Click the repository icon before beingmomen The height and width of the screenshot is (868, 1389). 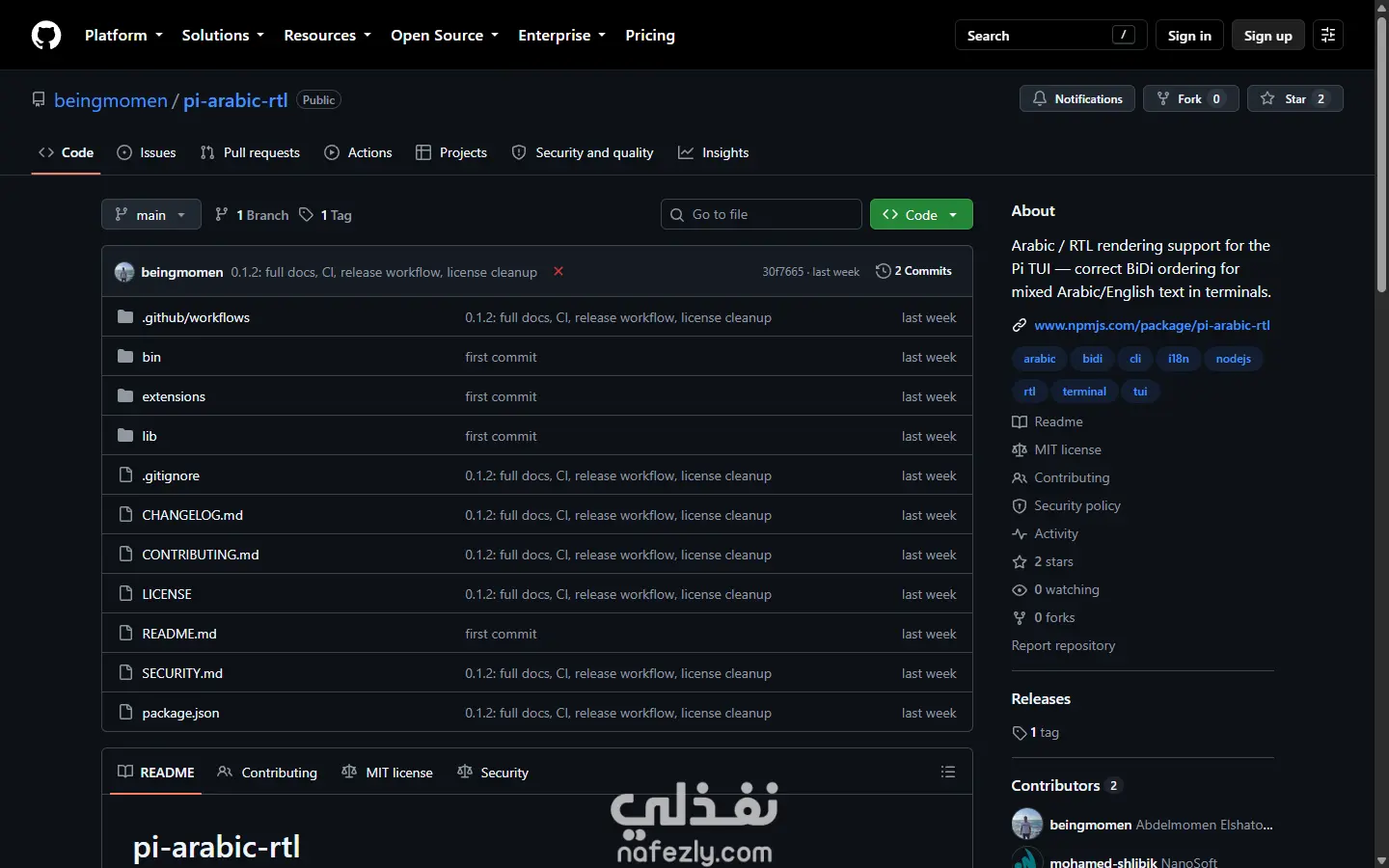[x=39, y=100]
